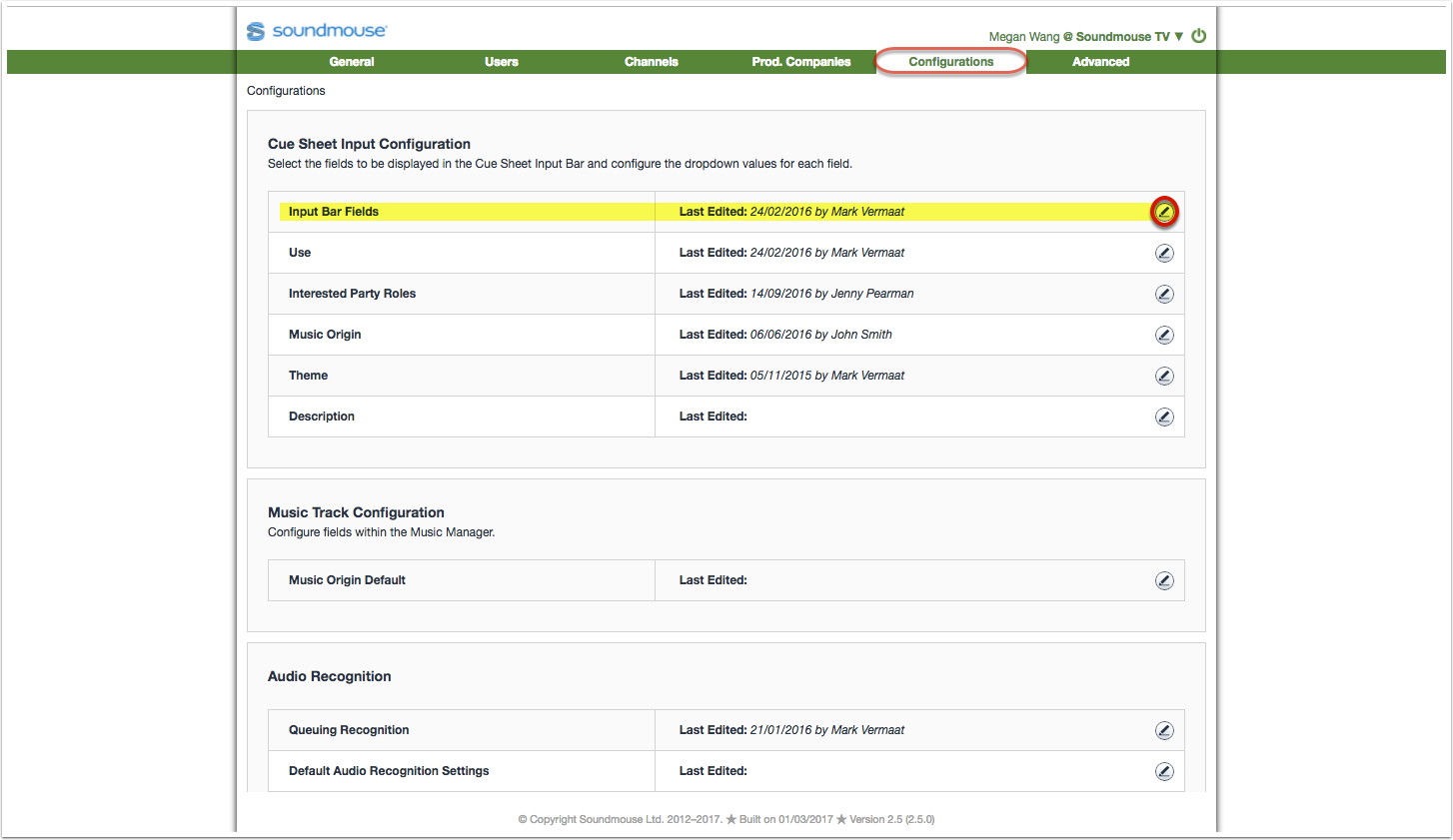1453x840 pixels.
Task: Click the Cue Sheet Input Configuration heading
Action: click(369, 144)
